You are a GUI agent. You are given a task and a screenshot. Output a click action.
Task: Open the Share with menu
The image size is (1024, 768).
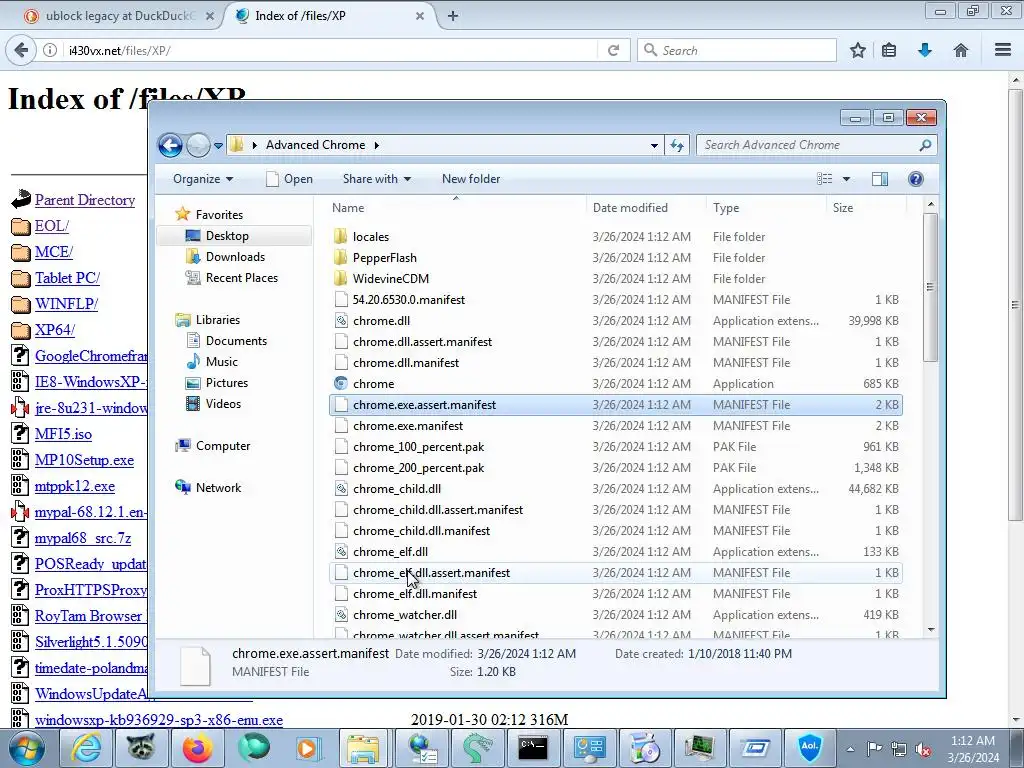tap(377, 179)
